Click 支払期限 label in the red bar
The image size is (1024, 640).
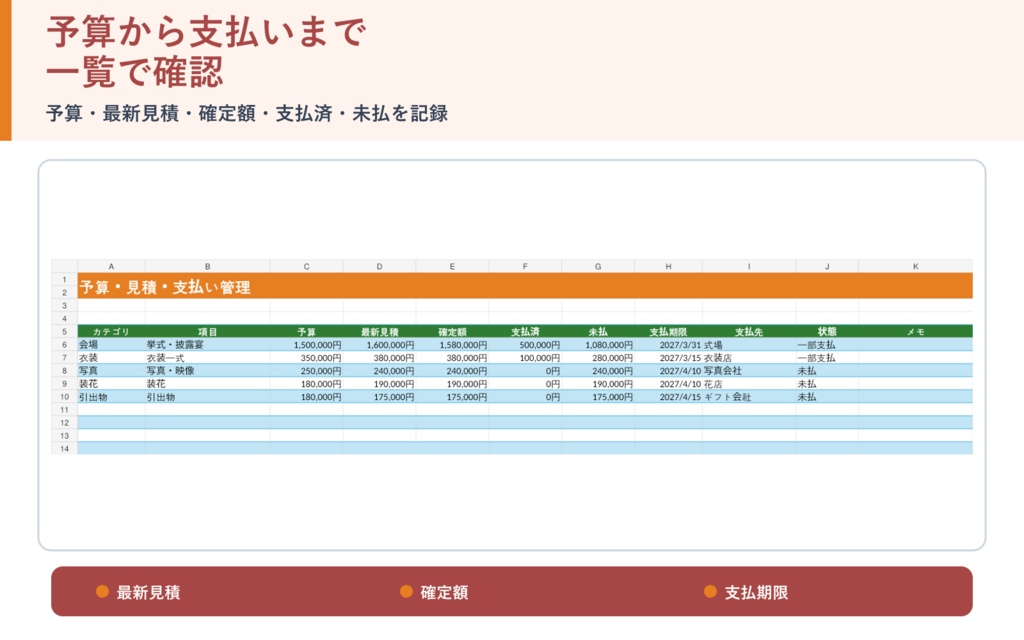click(x=756, y=592)
